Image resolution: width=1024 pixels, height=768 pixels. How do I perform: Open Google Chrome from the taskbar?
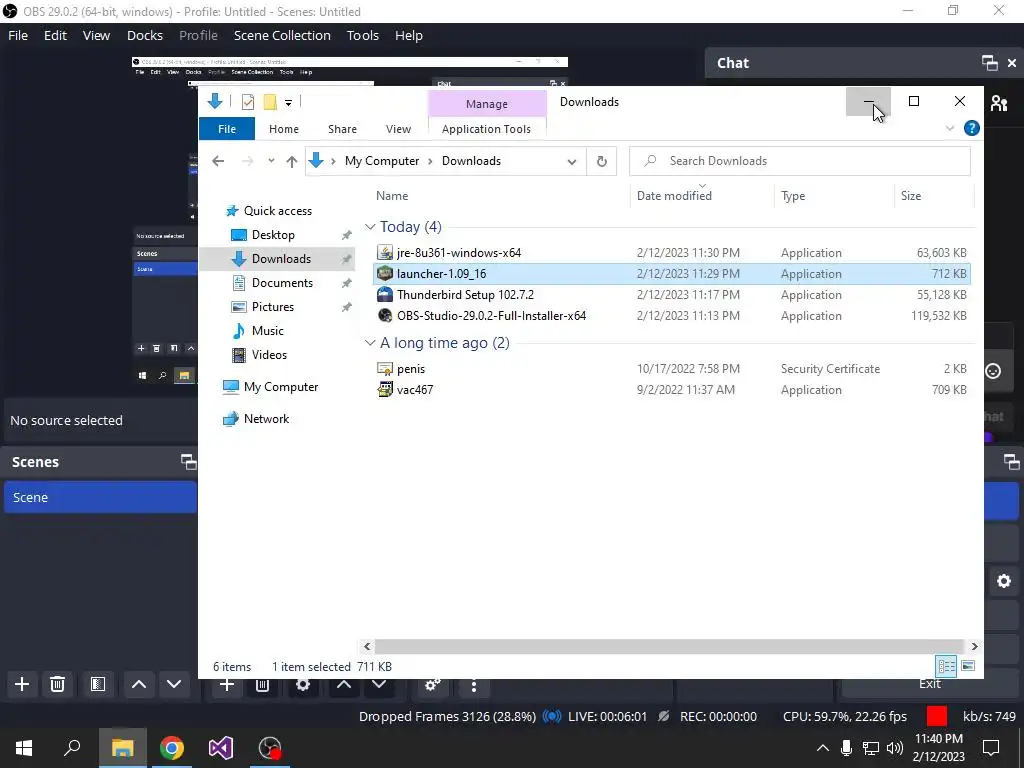point(172,748)
